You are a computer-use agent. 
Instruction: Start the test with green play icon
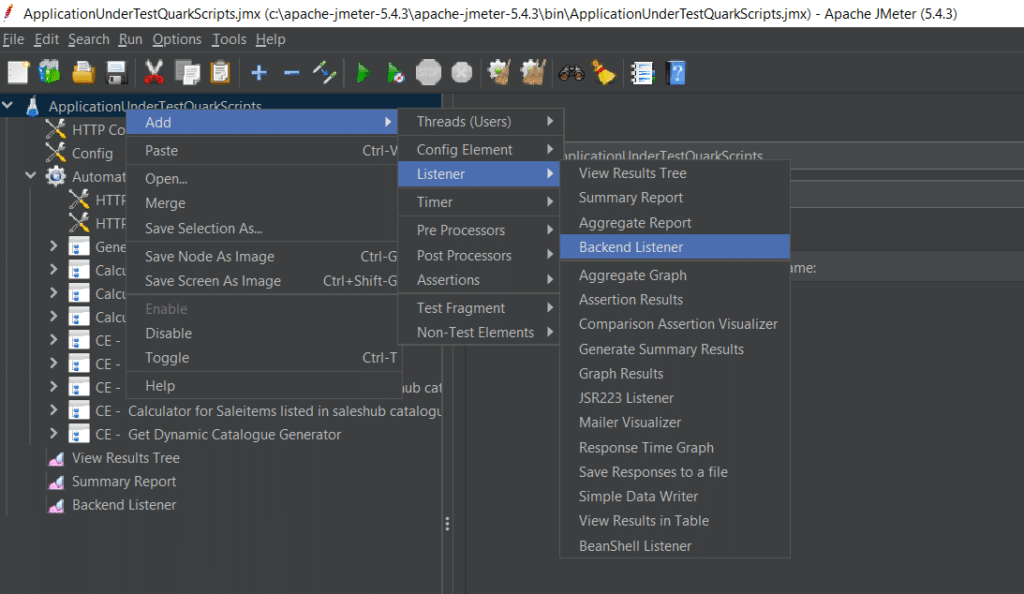click(363, 72)
